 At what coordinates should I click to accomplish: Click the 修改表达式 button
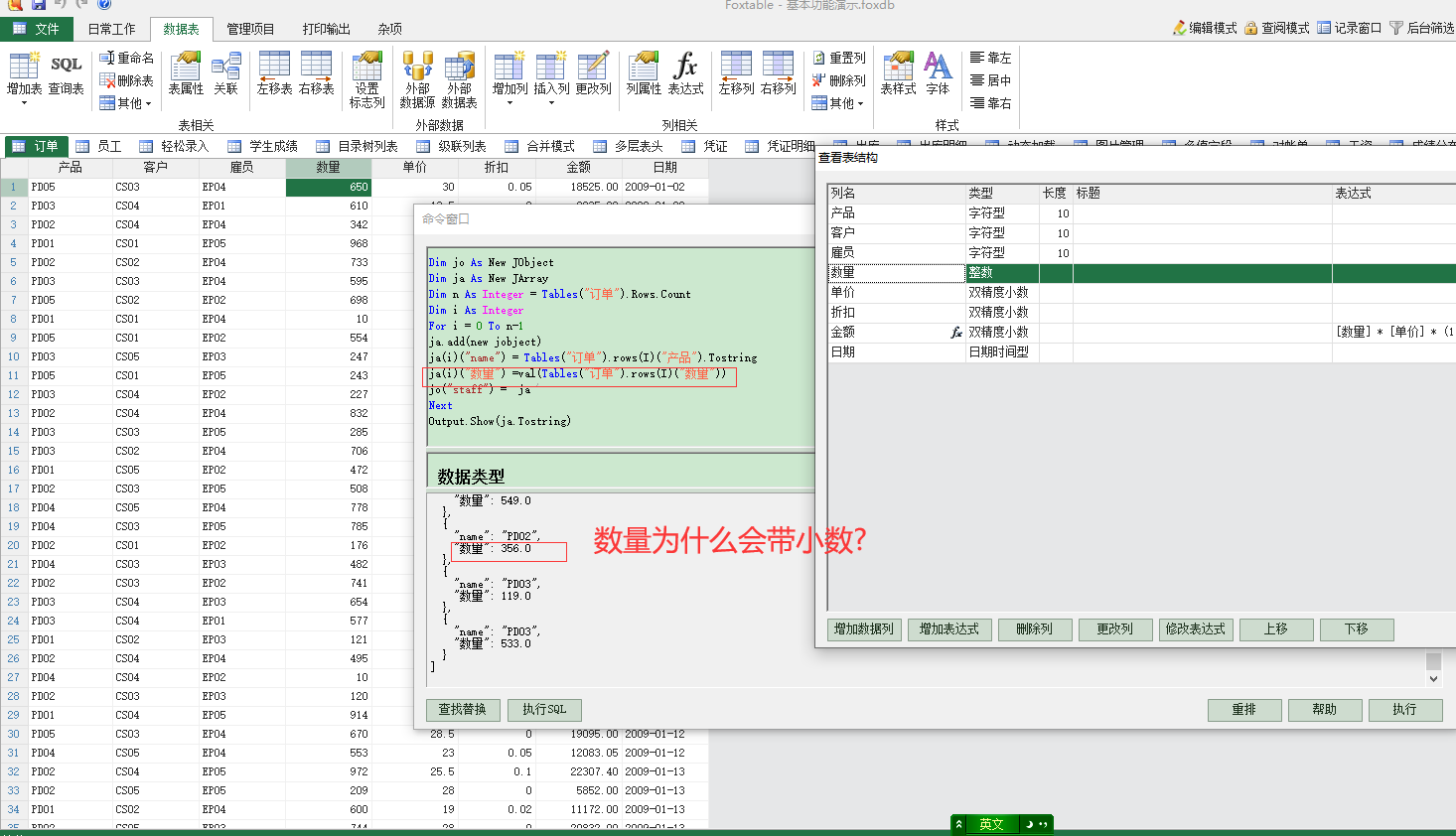point(1196,629)
